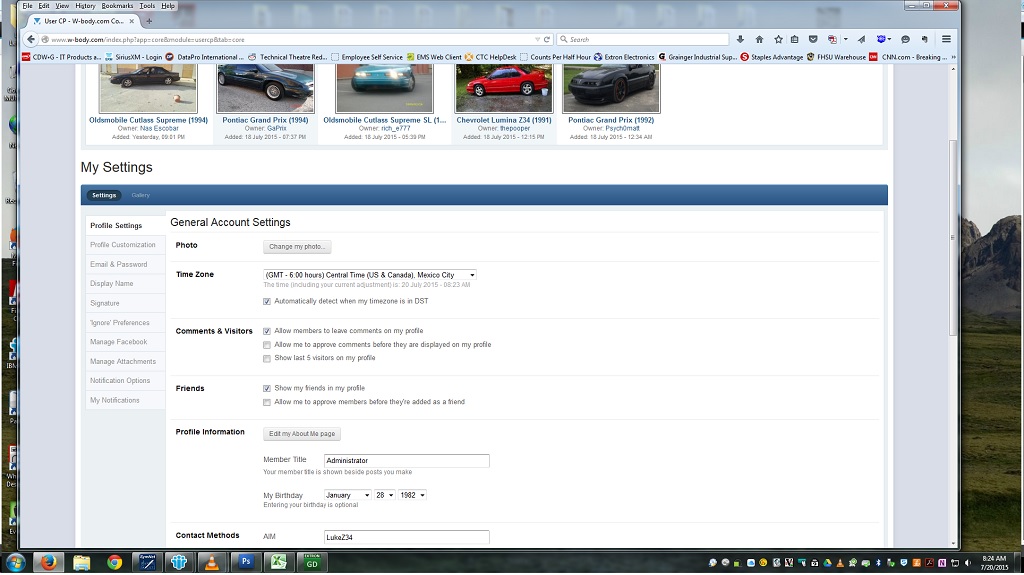This screenshot has width=1024, height=575.
Task: Click the Bluetooth tray icon
Action: (x=878, y=563)
